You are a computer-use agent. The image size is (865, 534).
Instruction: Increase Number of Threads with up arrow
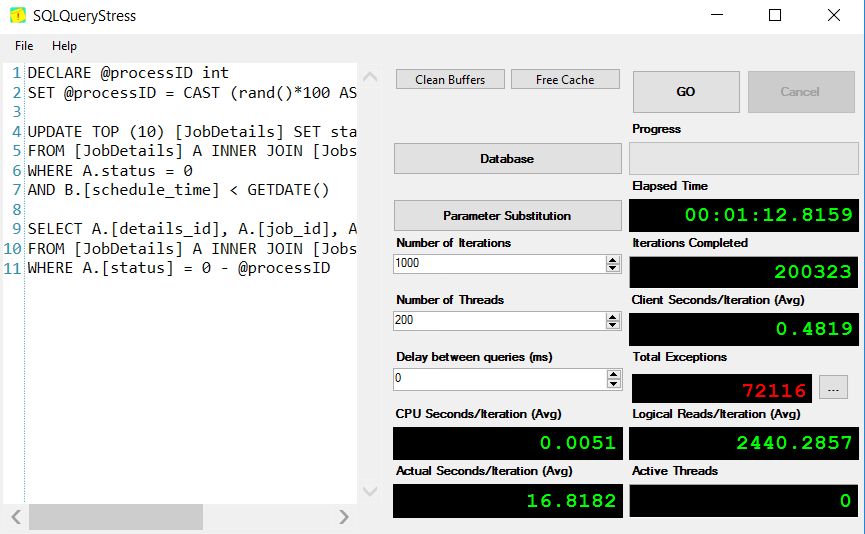tap(613, 316)
